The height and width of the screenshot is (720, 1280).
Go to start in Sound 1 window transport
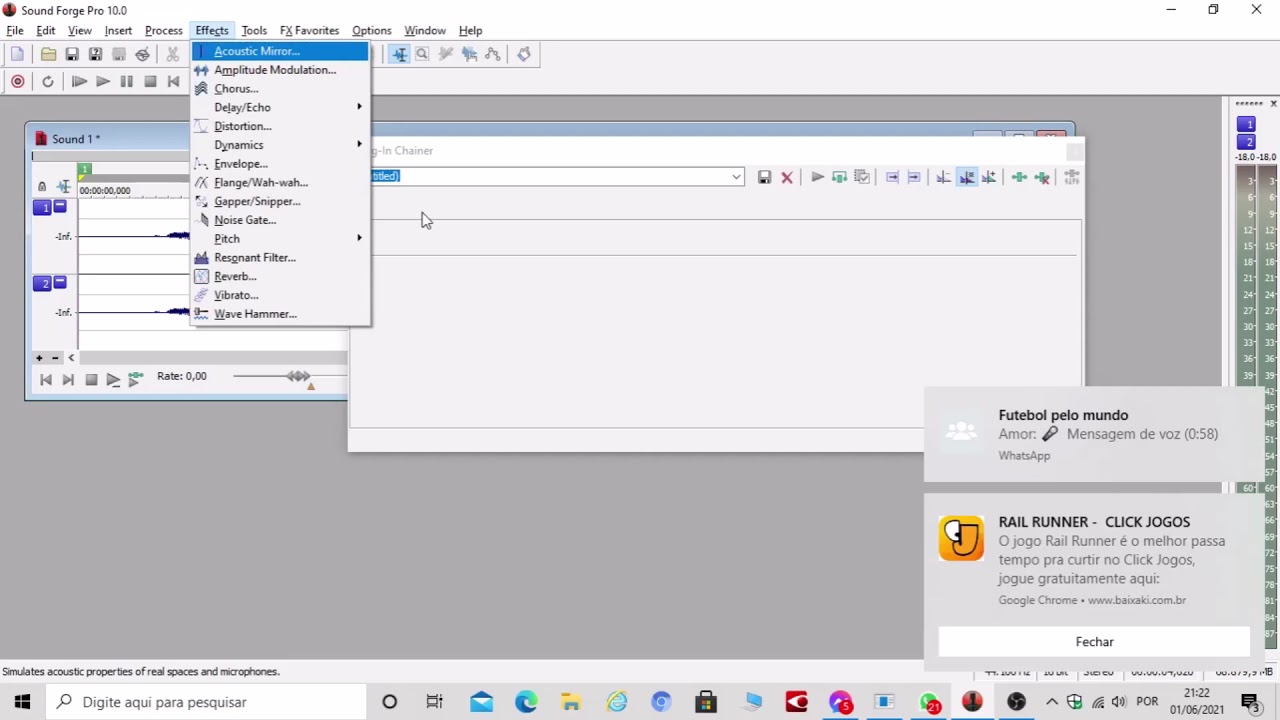[45, 380]
